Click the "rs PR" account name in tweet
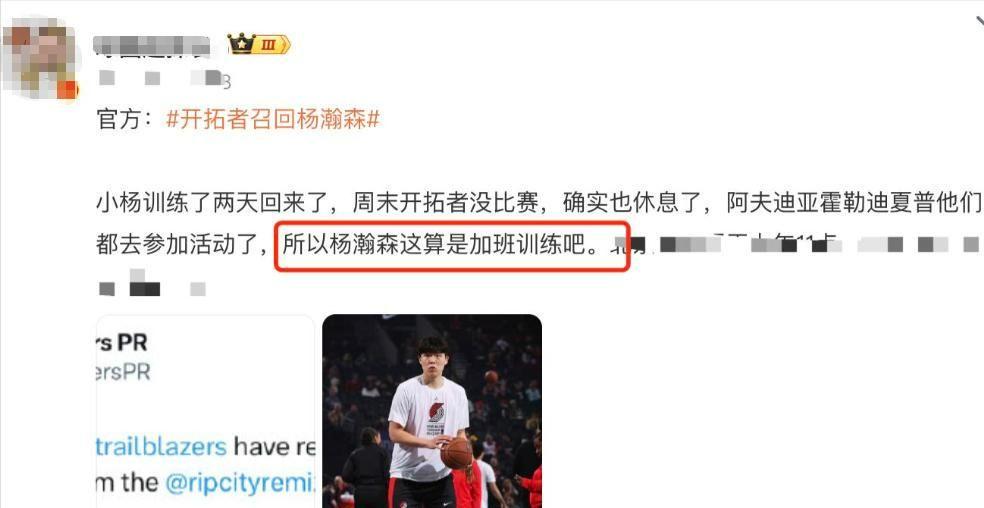This screenshot has width=984, height=508. 122,342
